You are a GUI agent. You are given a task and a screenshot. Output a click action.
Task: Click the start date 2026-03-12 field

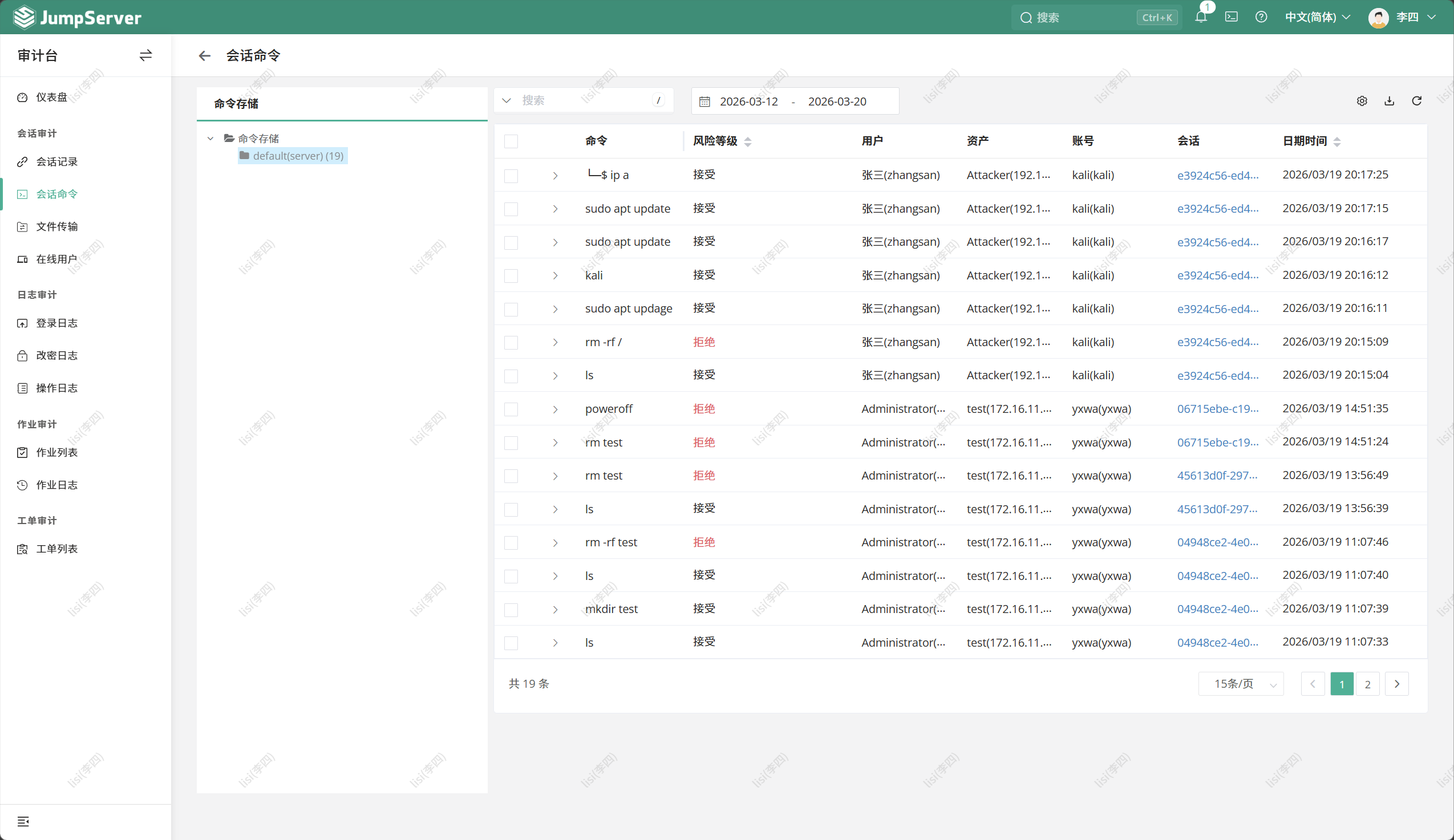coord(749,102)
